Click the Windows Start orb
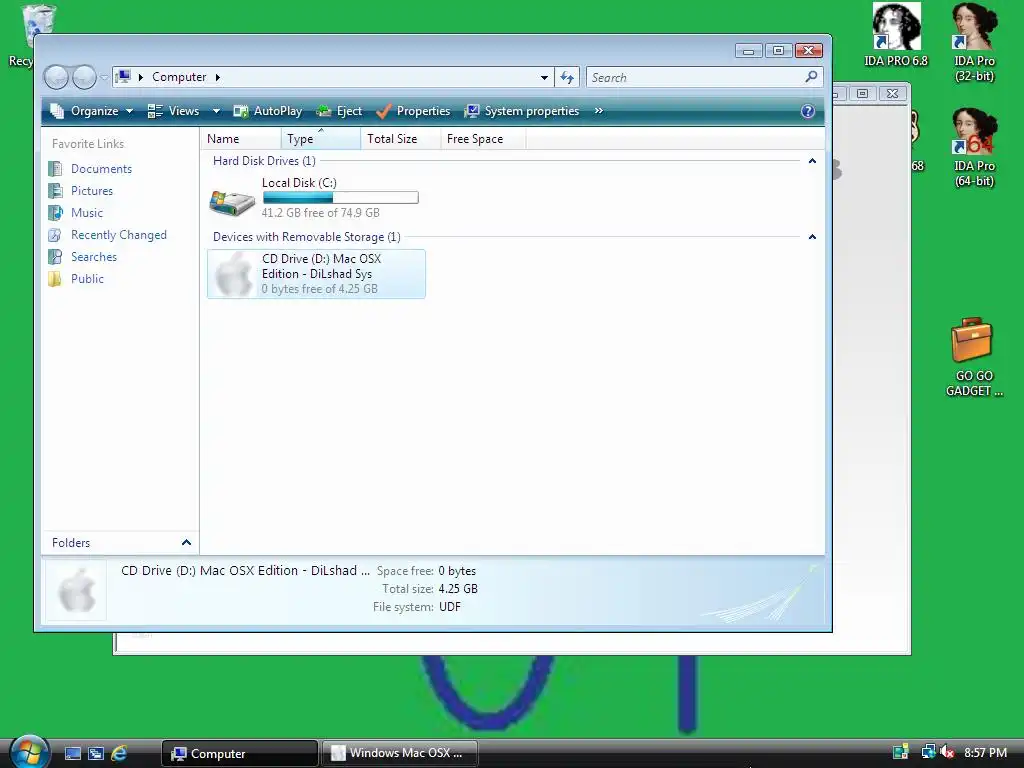The image size is (1024, 768). pos(29,752)
